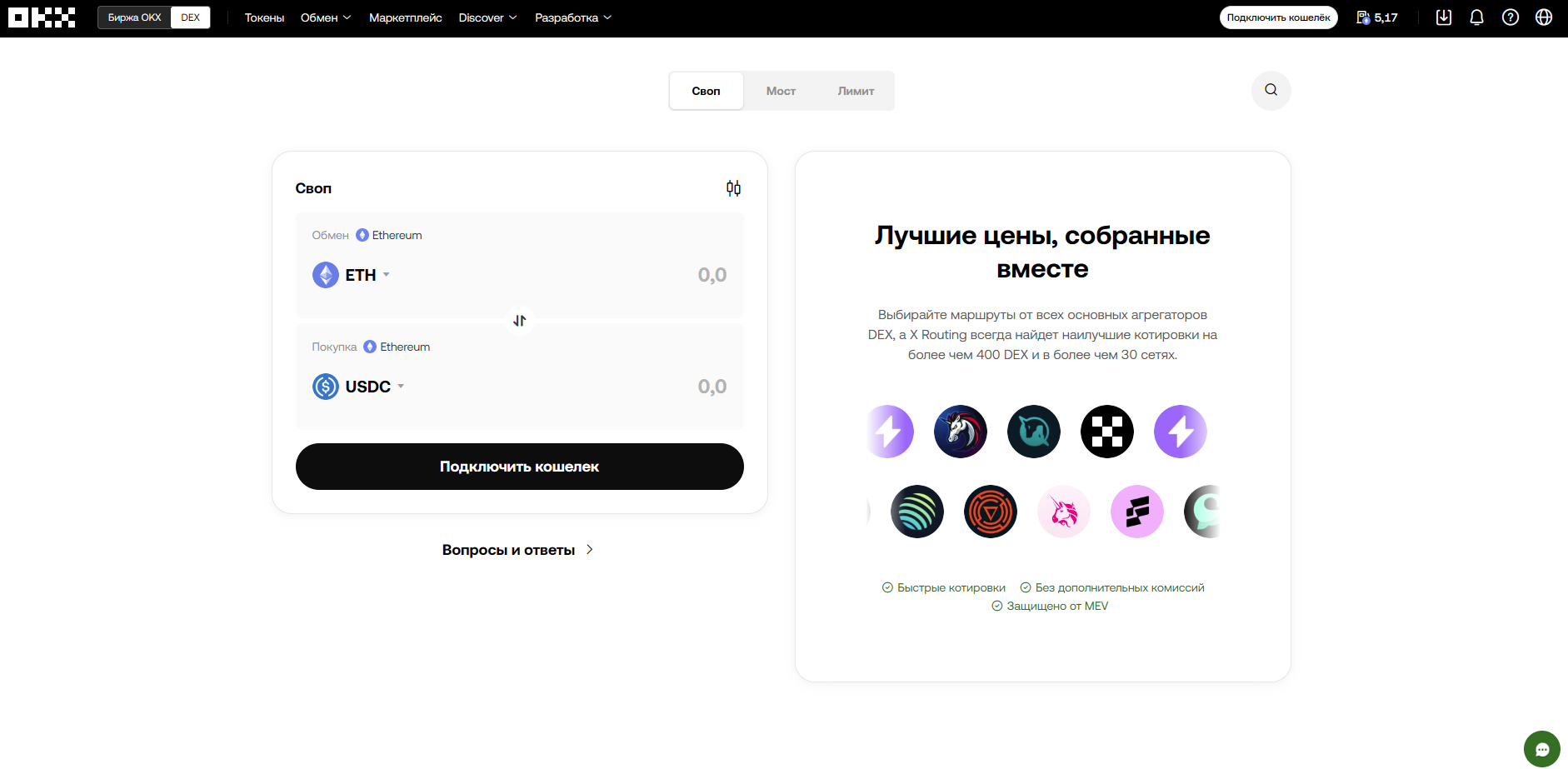Open the Вопросы и ответы link
Screen dimensions: 1568x769
tap(517, 550)
